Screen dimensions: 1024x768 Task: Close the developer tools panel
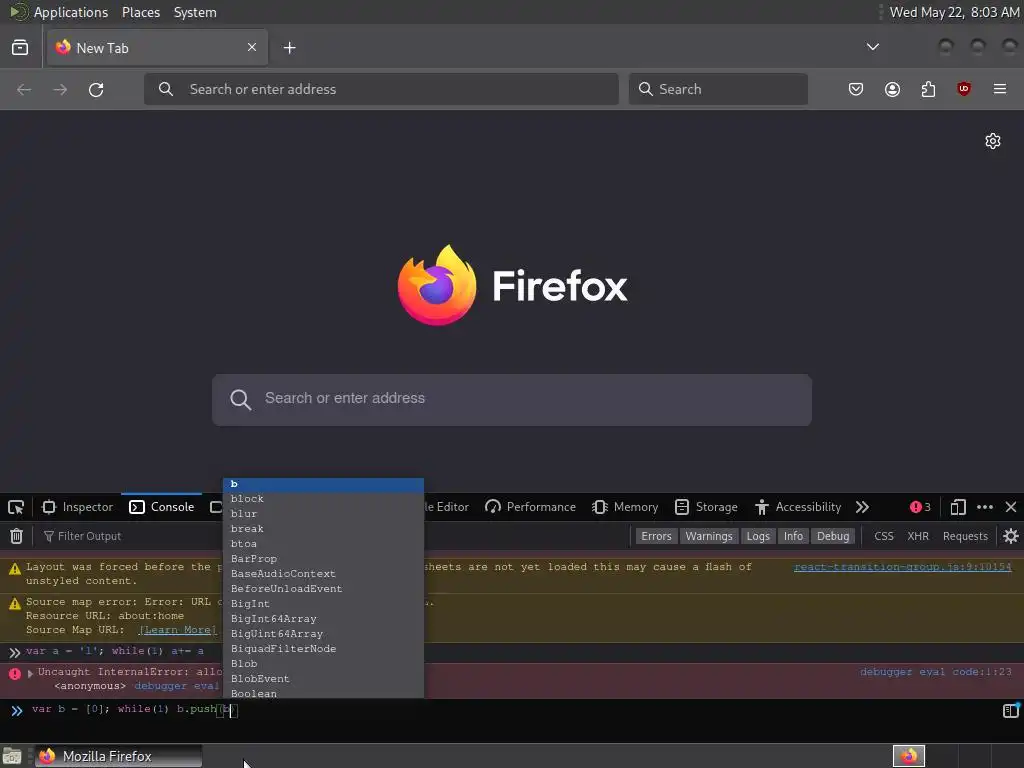coord(1011,507)
